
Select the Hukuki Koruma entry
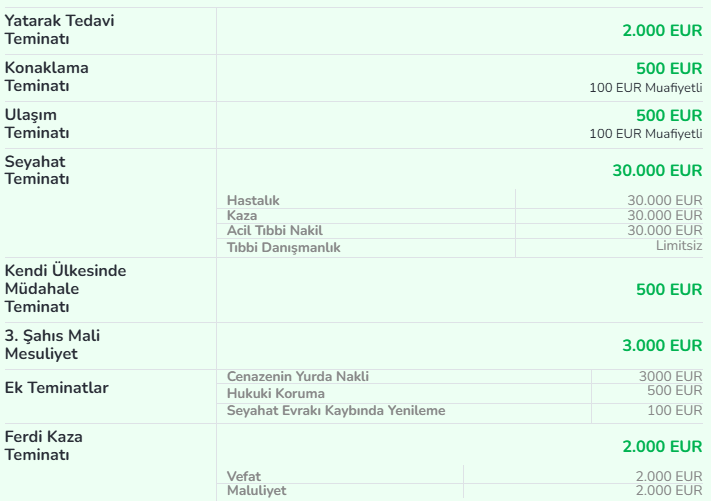(275, 393)
